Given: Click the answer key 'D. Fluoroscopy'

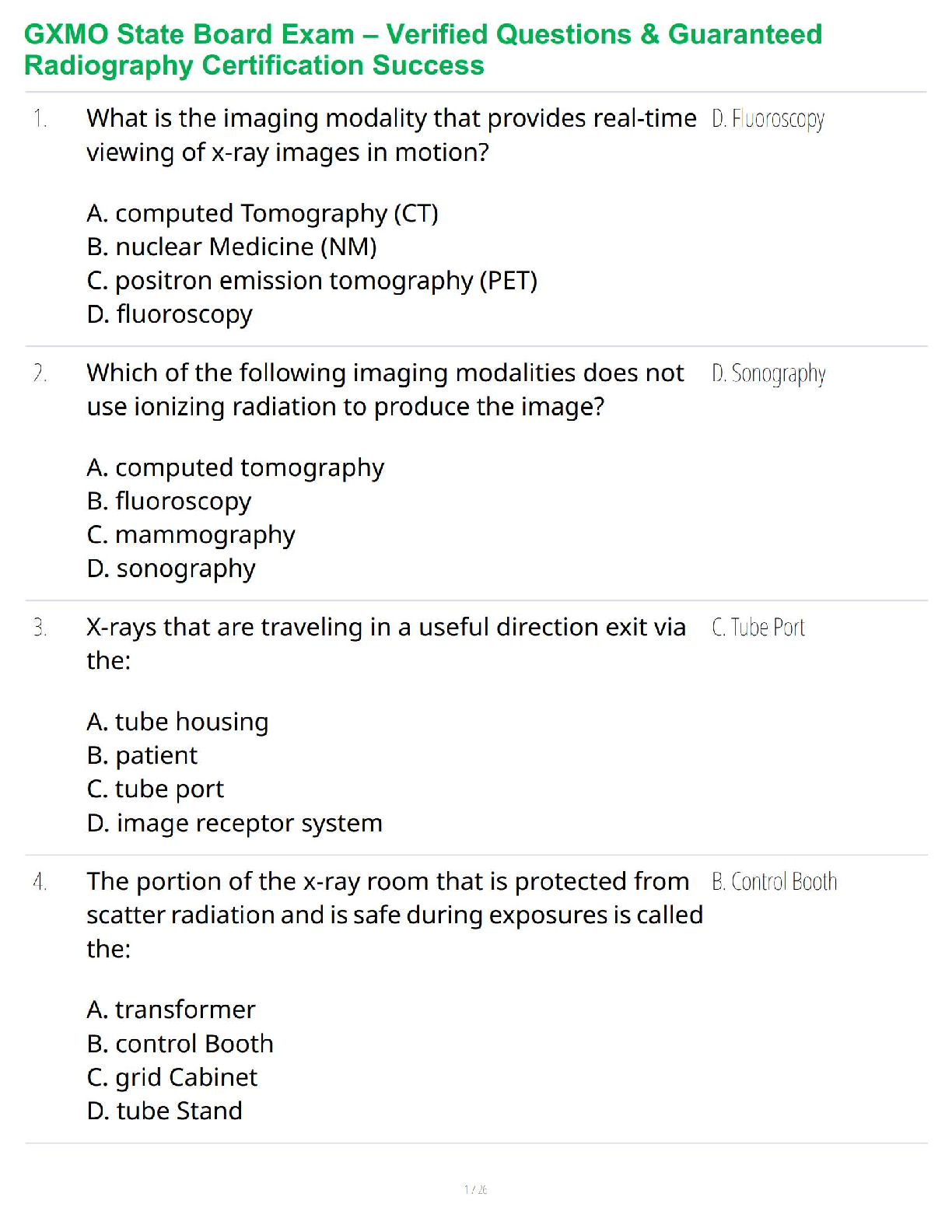Looking at the screenshot, I should pos(768,119).
